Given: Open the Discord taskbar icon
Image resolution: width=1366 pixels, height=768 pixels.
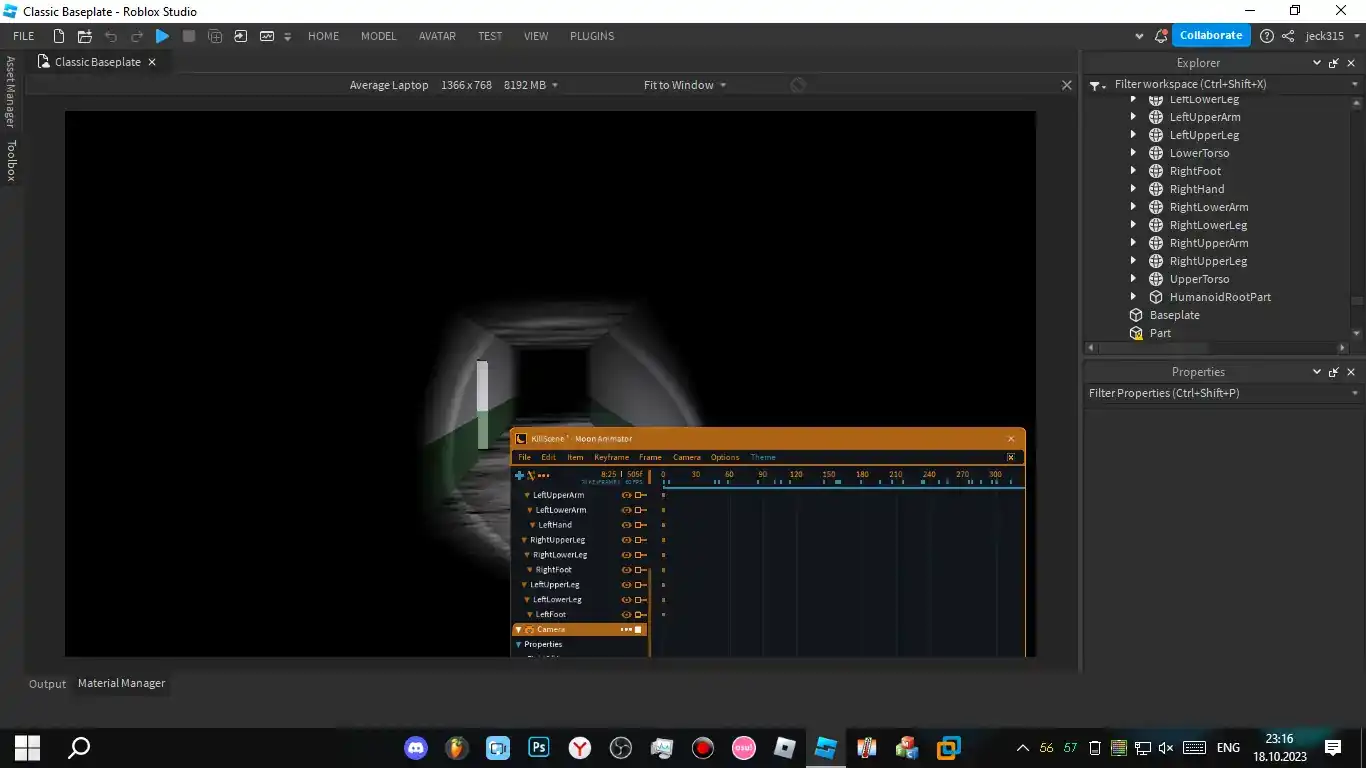Looking at the screenshot, I should pyautogui.click(x=415, y=748).
